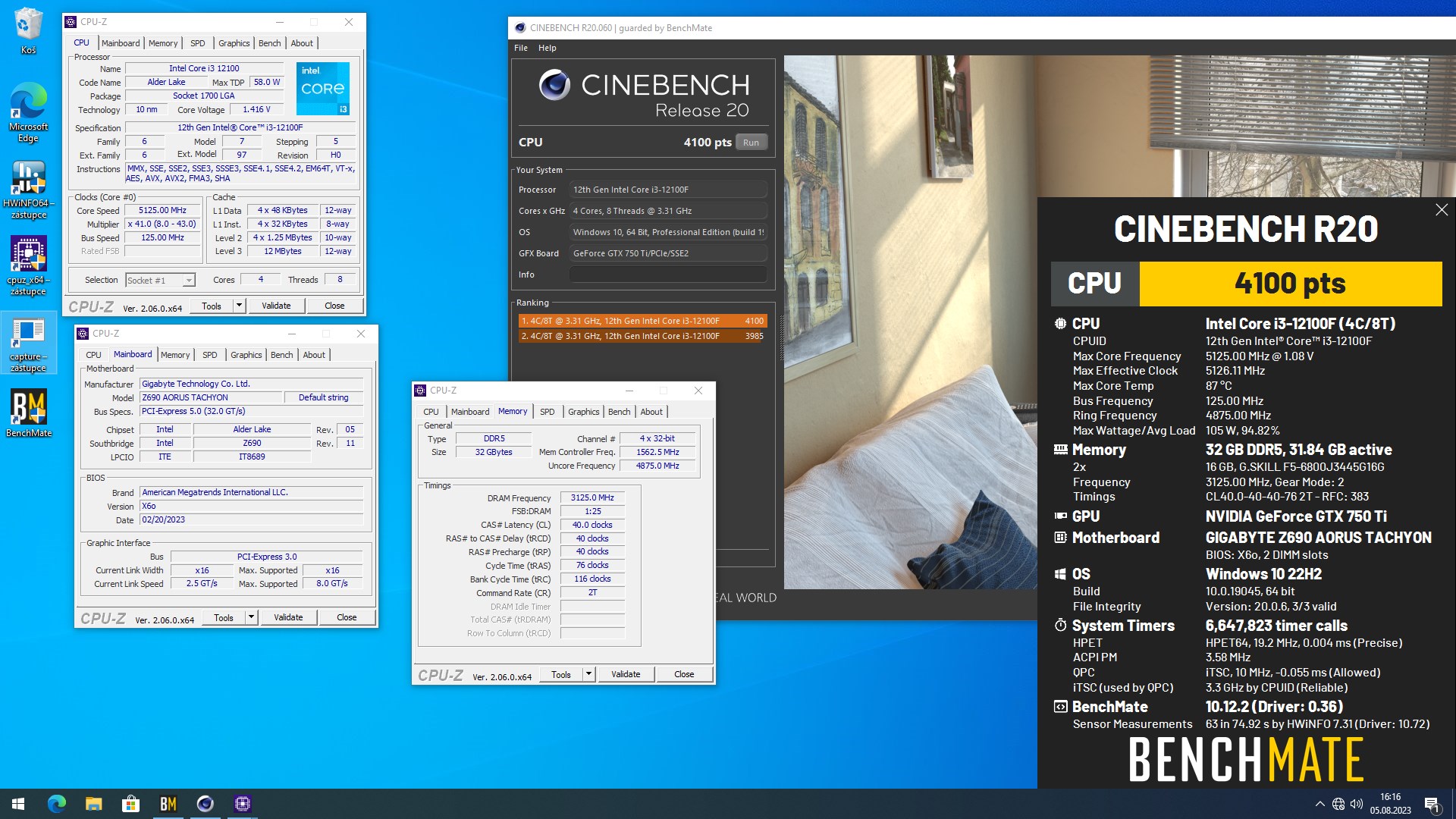1456x819 pixels.
Task: Open the Recycle Bin (Koš) desktop icon
Action: tap(28, 30)
